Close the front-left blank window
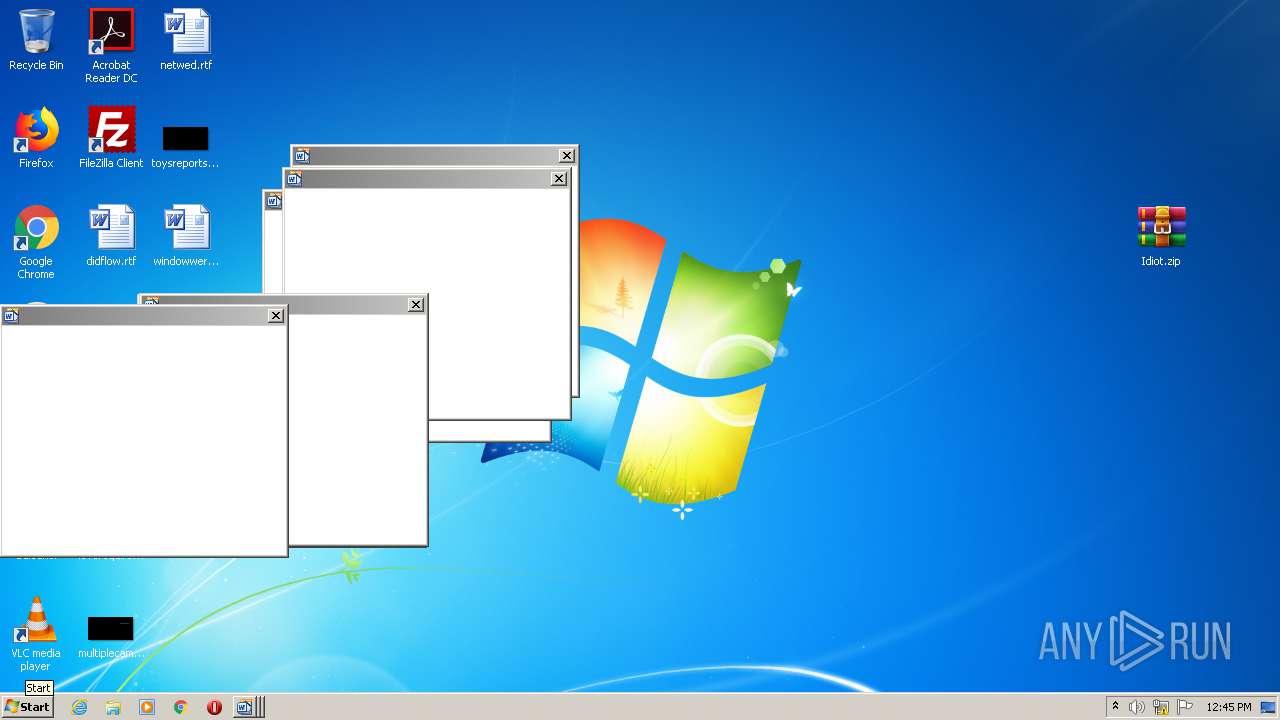Image resolution: width=1280 pixels, height=720 pixels. (x=276, y=316)
